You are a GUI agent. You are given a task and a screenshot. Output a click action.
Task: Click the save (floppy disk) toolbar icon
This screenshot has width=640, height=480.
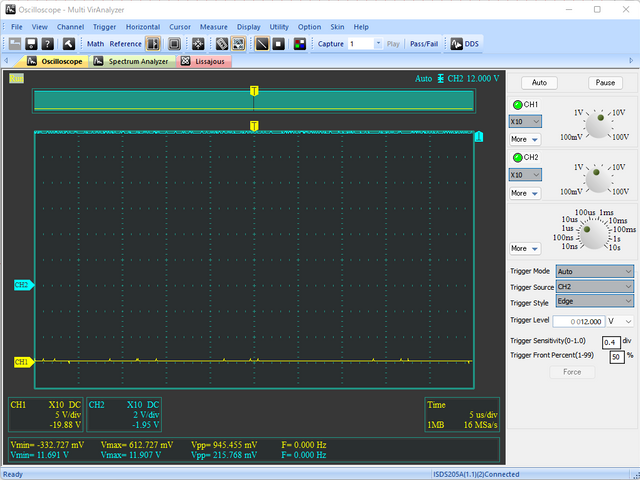click(x=32, y=44)
